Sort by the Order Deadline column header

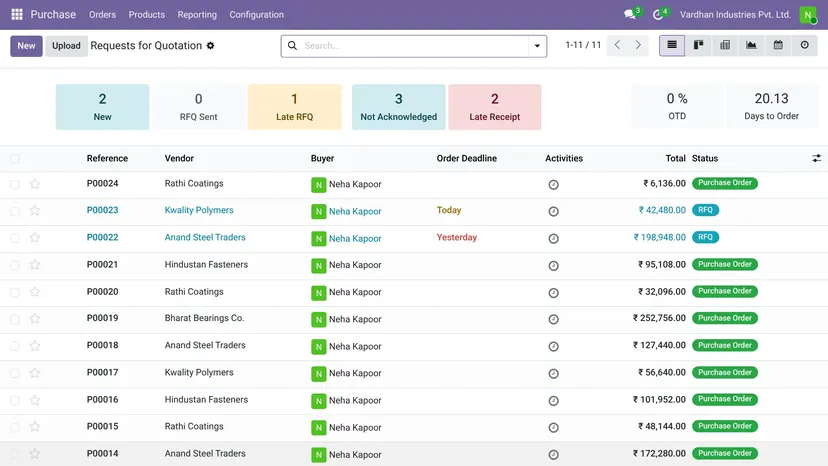pos(467,159)
